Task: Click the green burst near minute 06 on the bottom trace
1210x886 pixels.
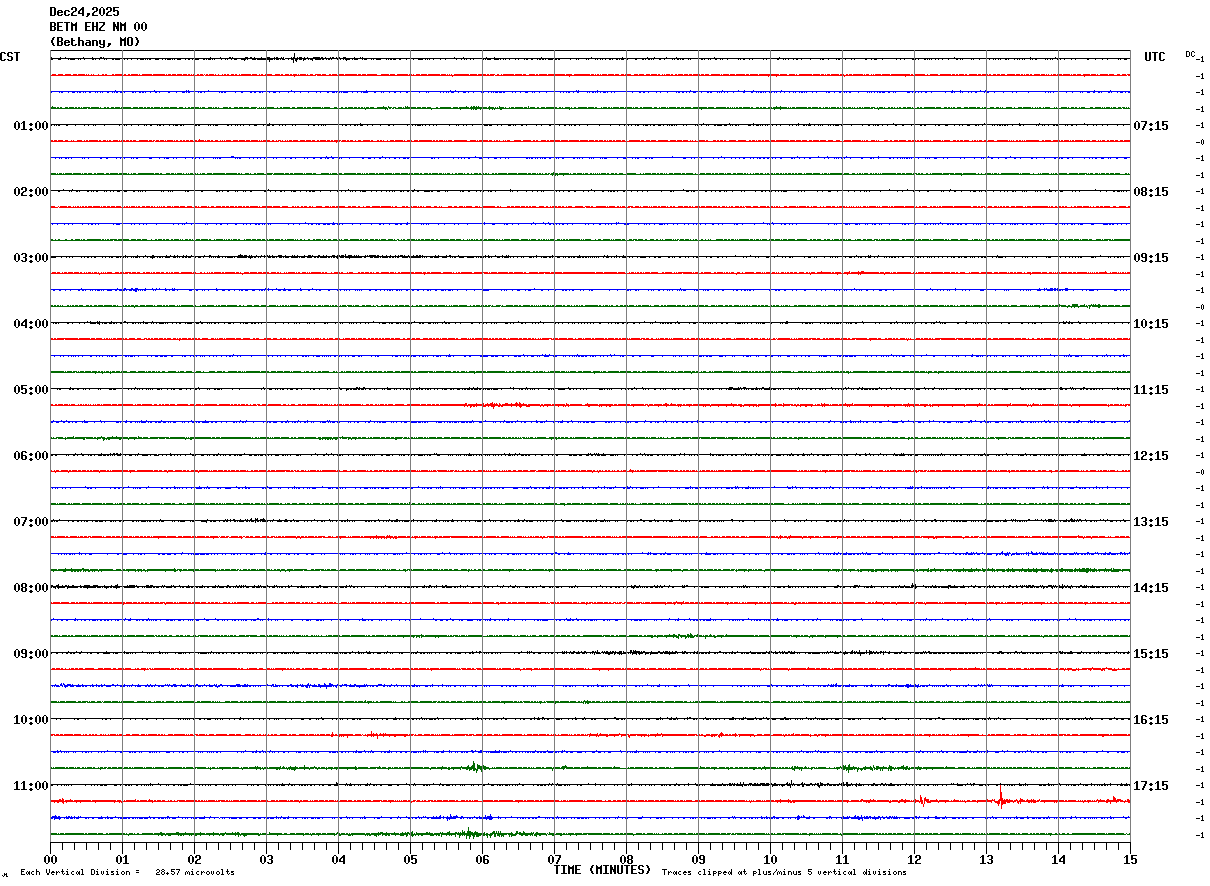Action: 468,833
